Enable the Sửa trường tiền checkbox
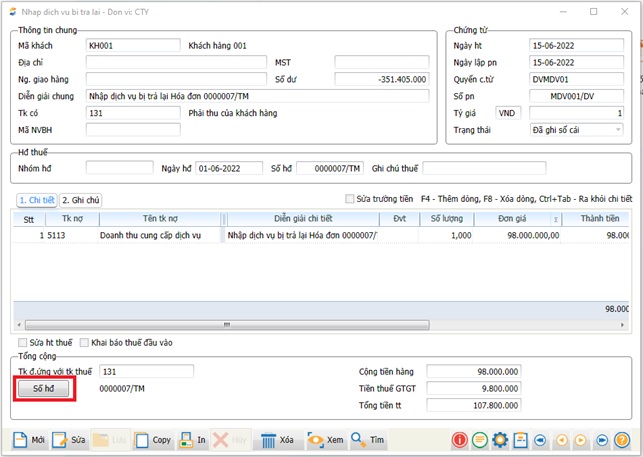 pyautogui.click(x=350, y=199)
